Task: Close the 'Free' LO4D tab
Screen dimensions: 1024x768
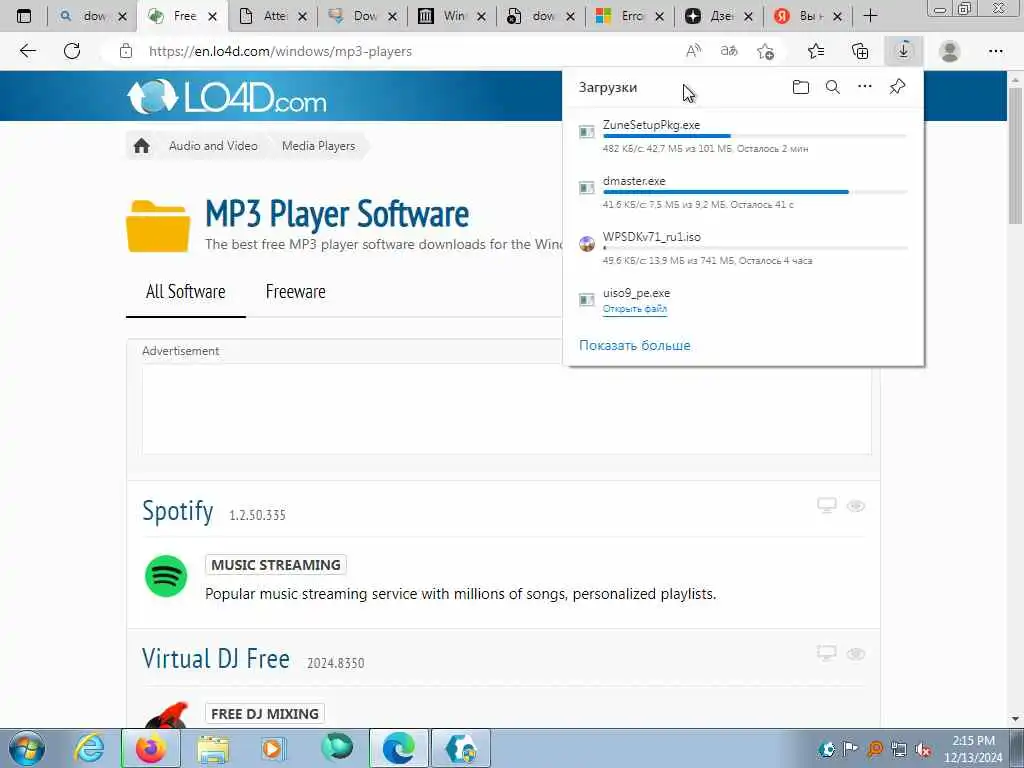Action: [x=212, y=17]
